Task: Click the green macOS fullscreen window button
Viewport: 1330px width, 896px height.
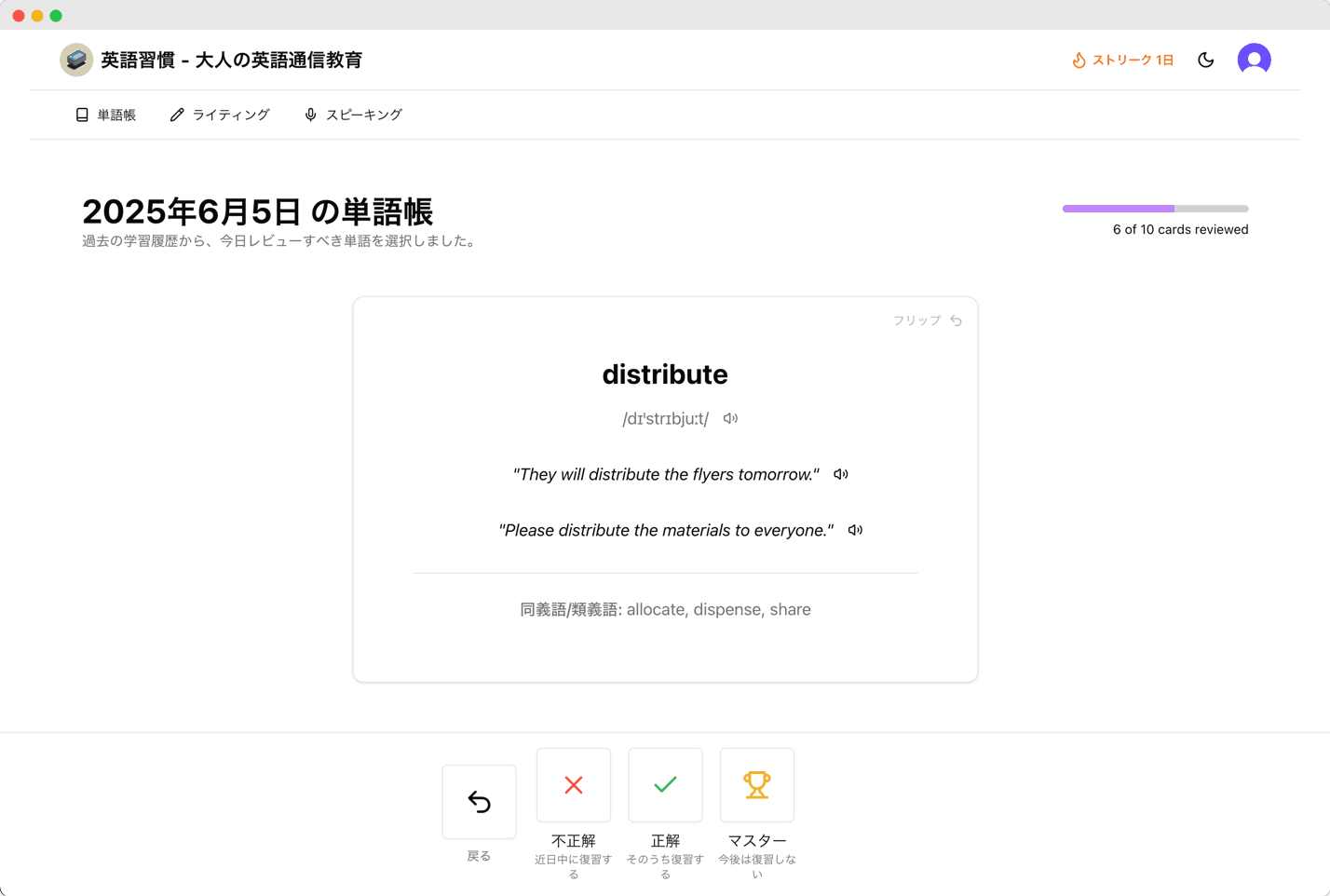Action: pos(56,16)
